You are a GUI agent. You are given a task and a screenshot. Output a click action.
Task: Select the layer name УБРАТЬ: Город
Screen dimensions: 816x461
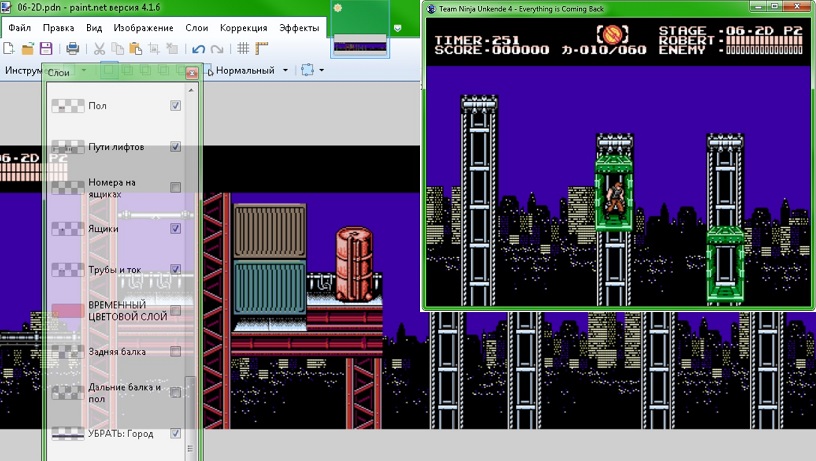[121, 433]
